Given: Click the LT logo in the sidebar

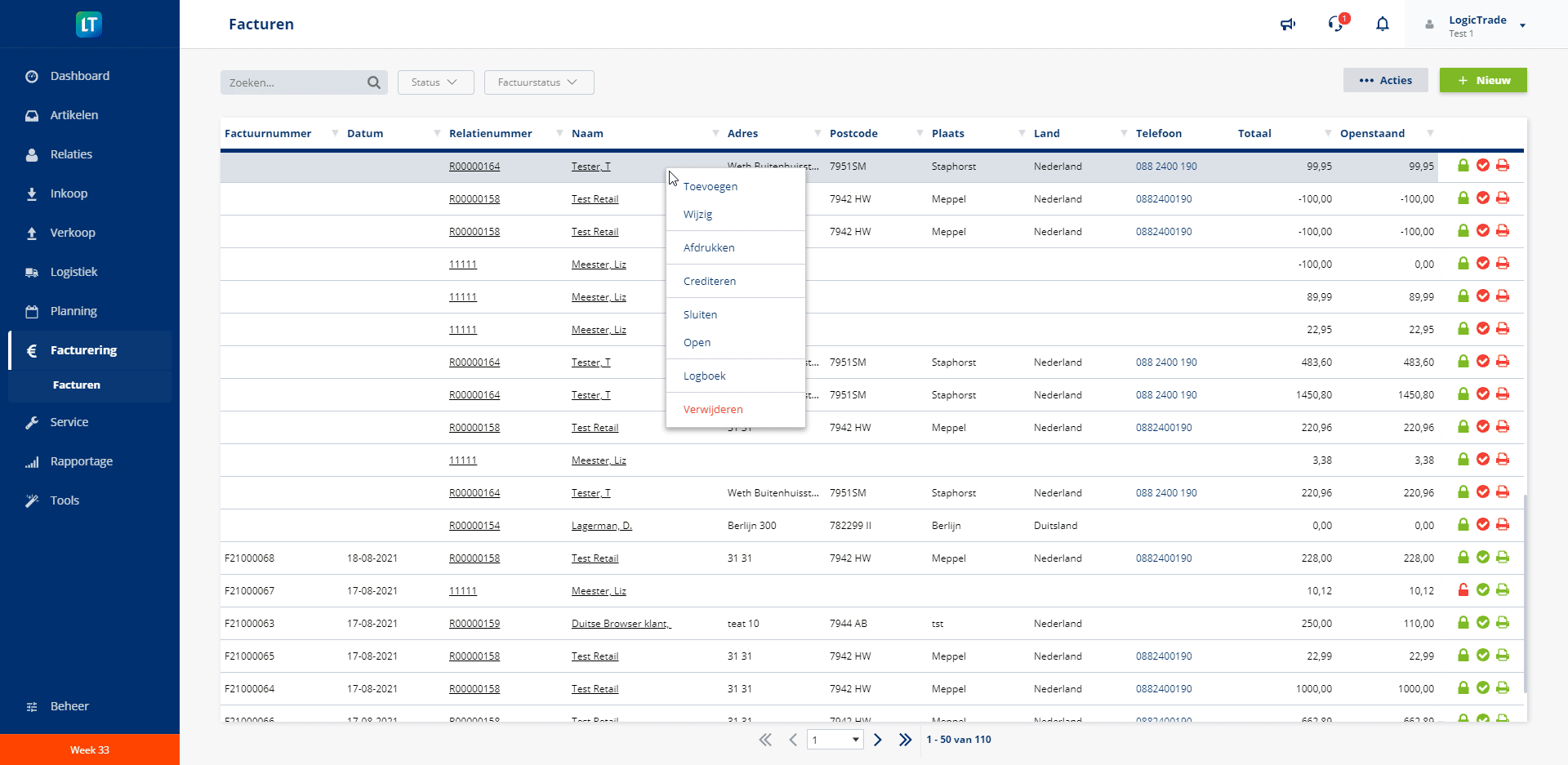Looking at the screenshot, I should pyautogui.click(x=89, y=24).
